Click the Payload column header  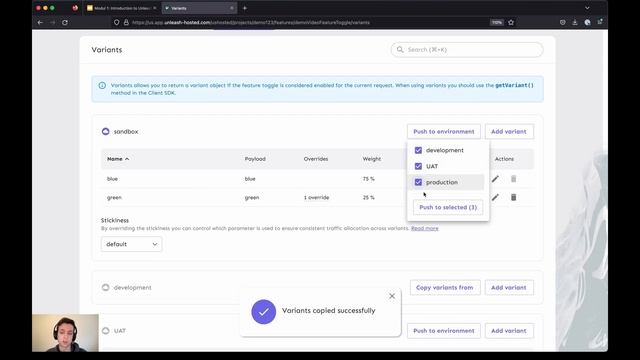pyautogui.click(x=255, y=159)
